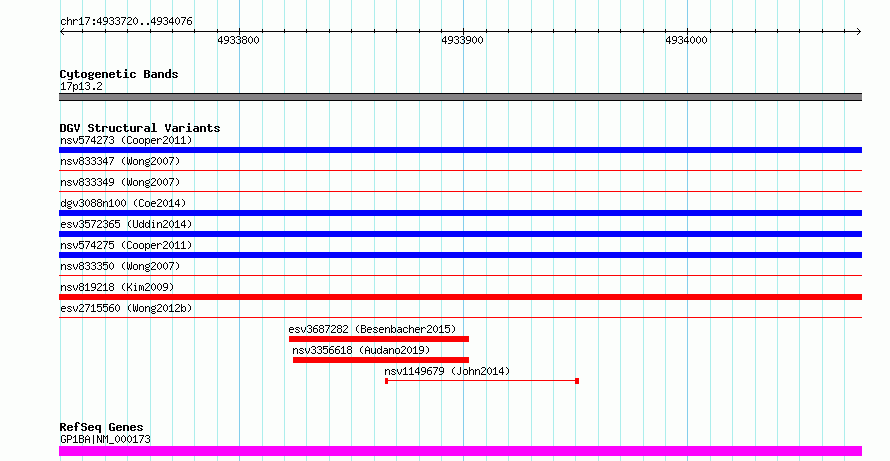Click the thin red line of esv2715560
Image resolution: width=890 pixels, height=461 pixels.
460,317
